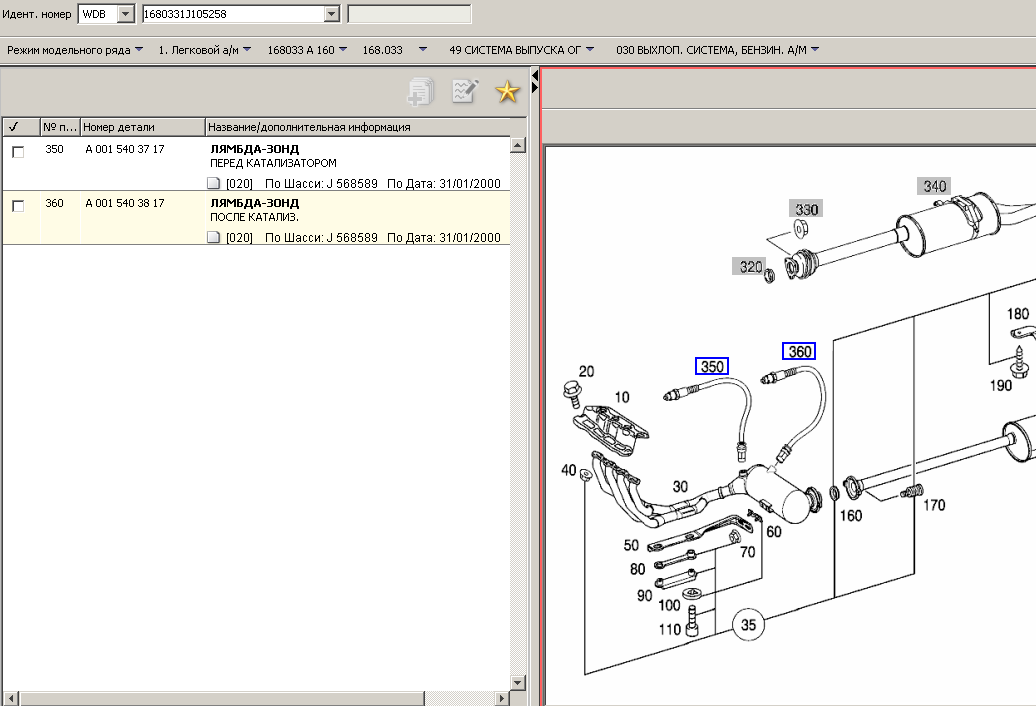This screenshot has width=1036, height=706.
Task: Check the box for part 350
Action: coord(18,152)
